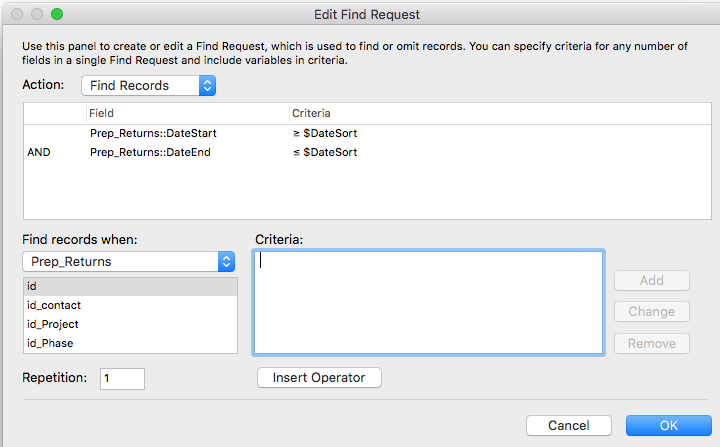Click the Change button
The width and height of the screenshot is (720, 447).
(x=652, y=311)
